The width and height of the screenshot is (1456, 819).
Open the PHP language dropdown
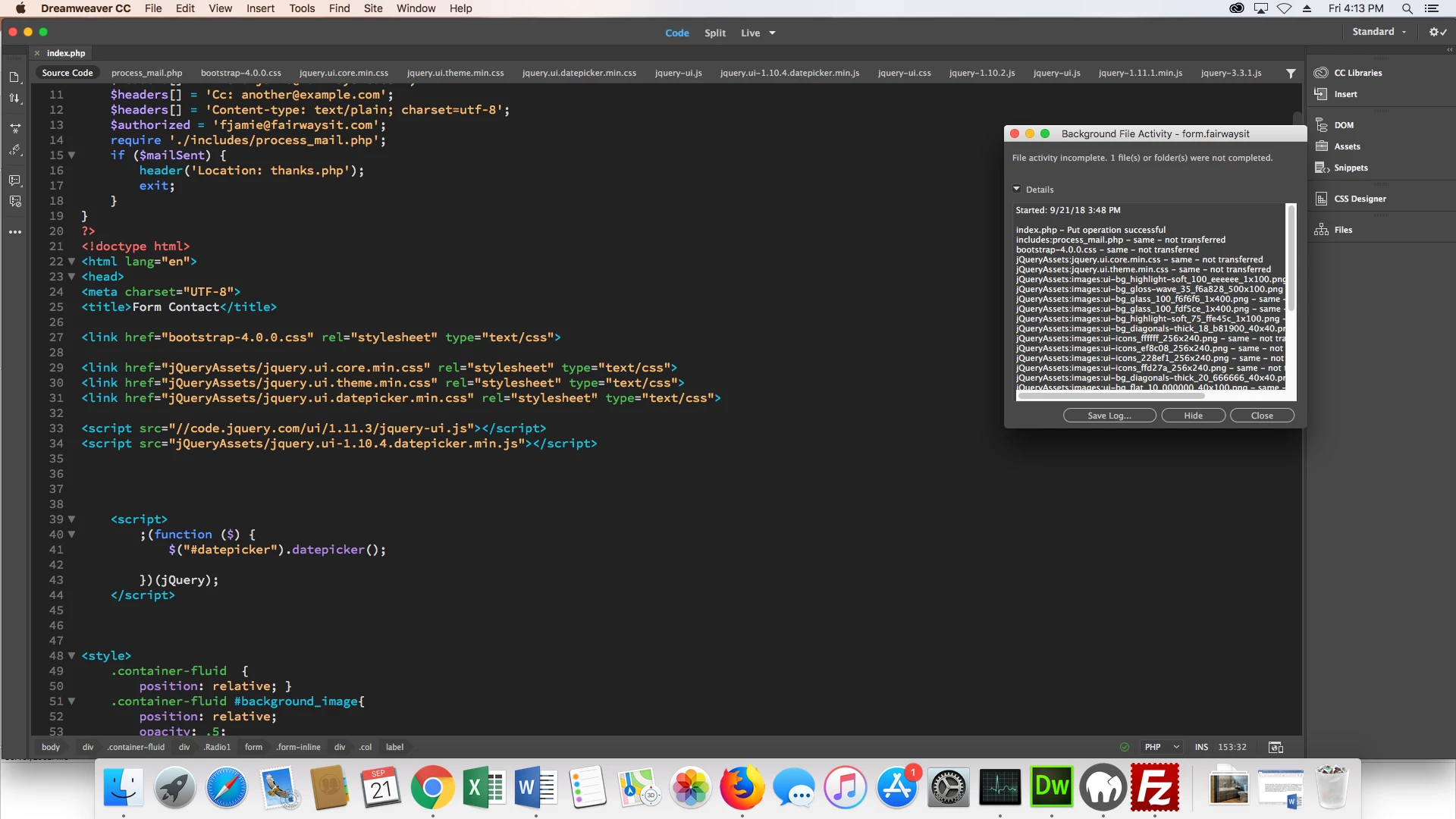[1162, 748]
